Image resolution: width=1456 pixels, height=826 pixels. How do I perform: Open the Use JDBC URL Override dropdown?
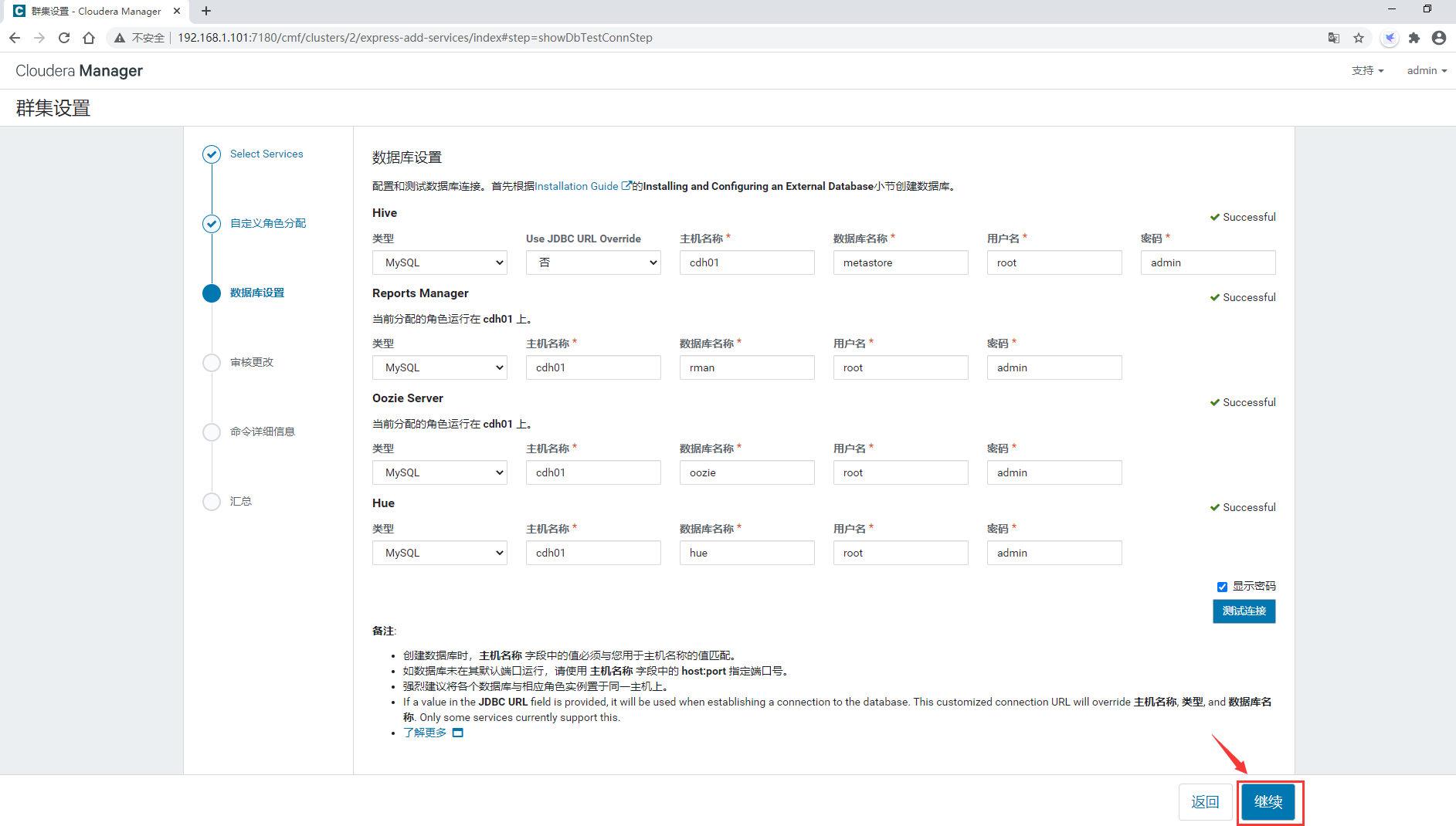[x=593, y=262]
